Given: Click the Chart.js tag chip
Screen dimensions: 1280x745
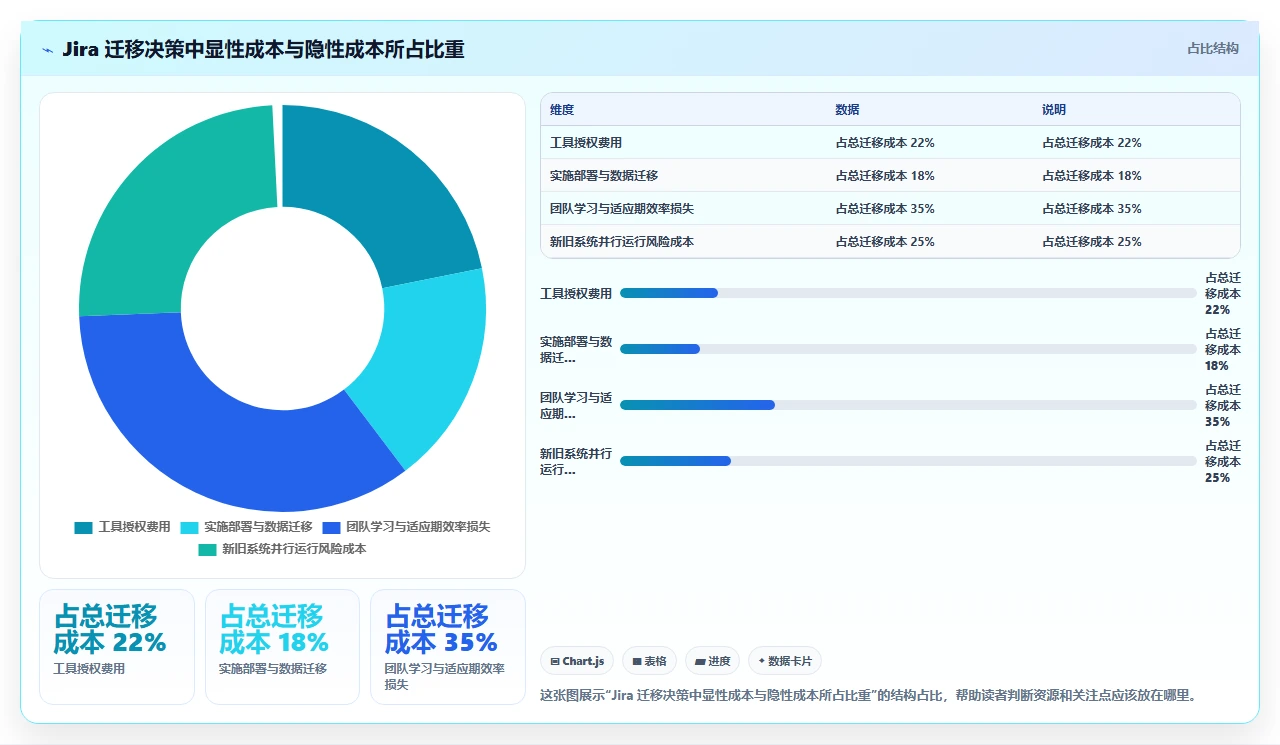Looking at the screenshot, I should (x=577, y=661).
